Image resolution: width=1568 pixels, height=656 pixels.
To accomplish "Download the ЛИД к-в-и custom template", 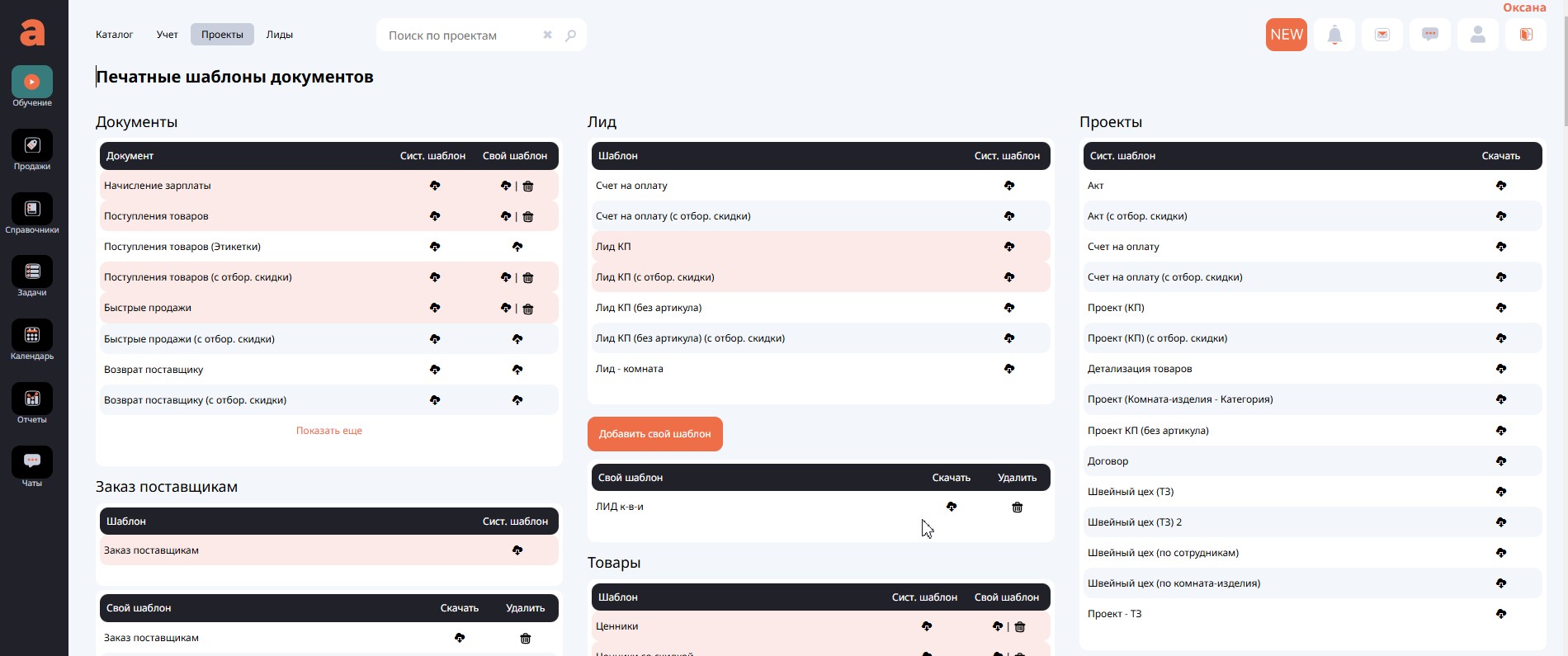I will 952,507.
